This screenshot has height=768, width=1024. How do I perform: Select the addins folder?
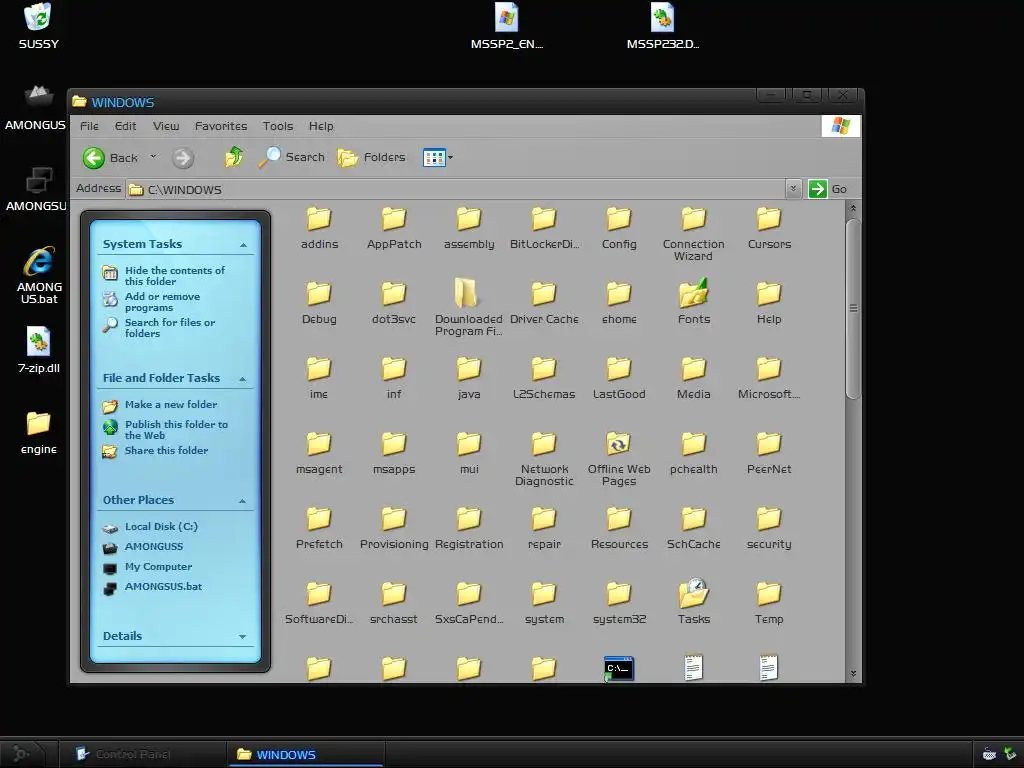click(x=319, y=227)
